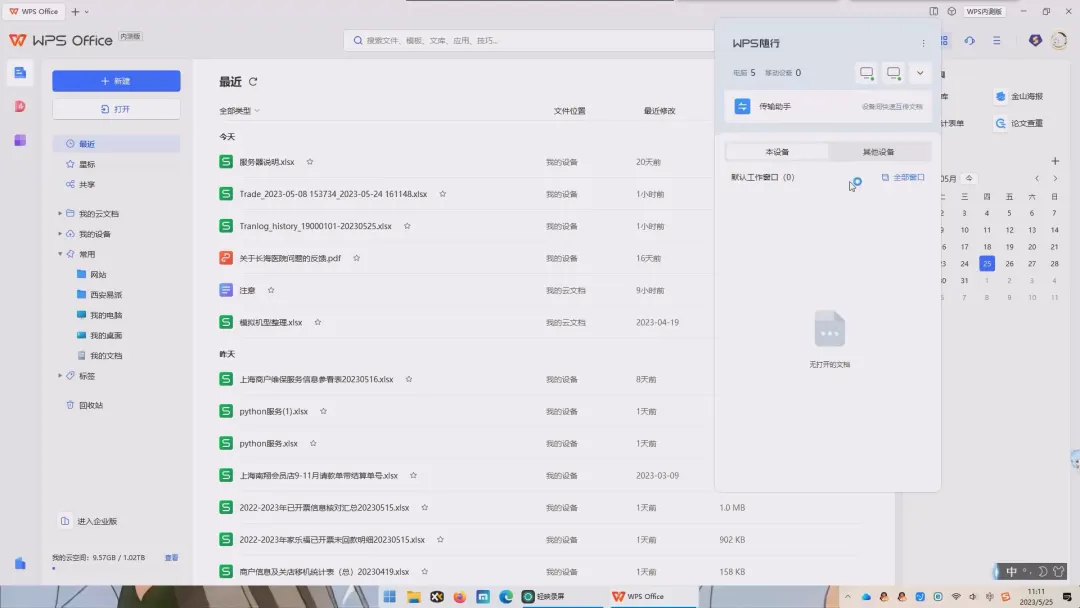Add a new tab beside WPS Office tab

[x=75, y=12]
